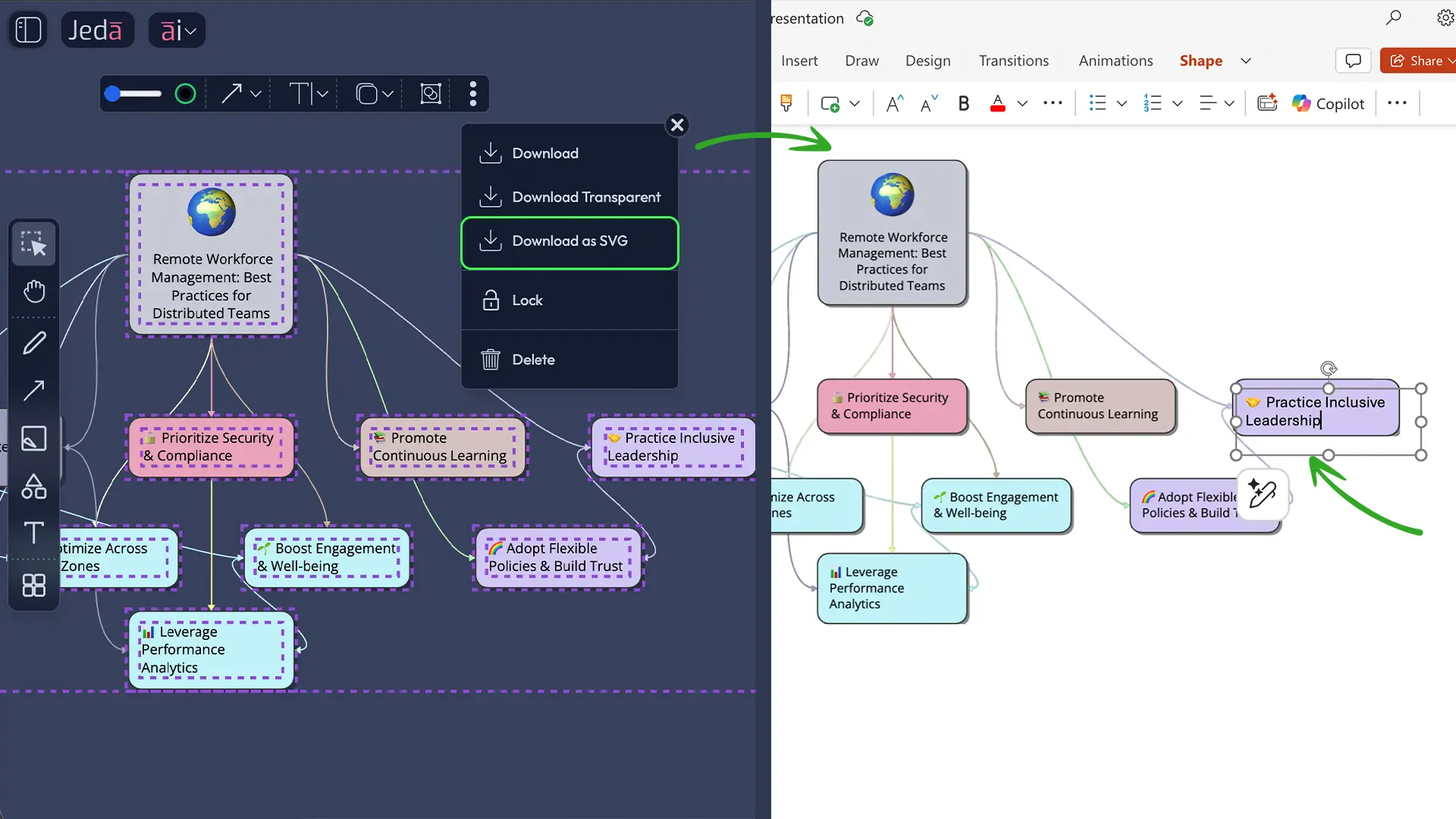Select the arrow connector tool in sidebar
1456x819 pixels.
tap(33, 391)
